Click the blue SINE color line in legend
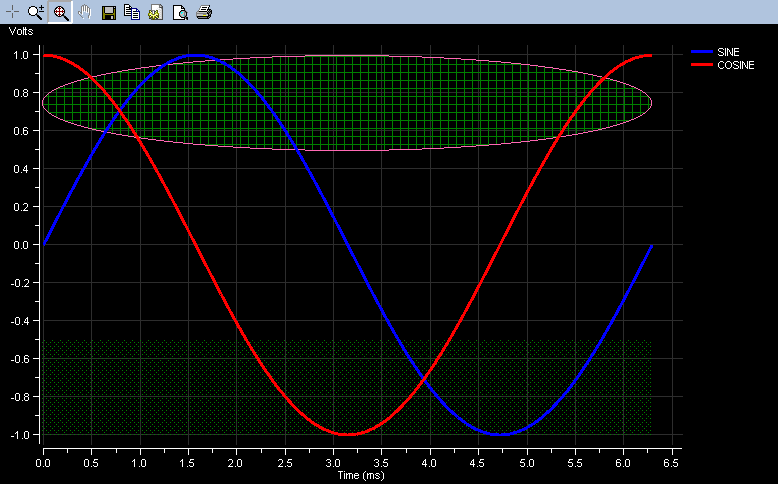 tap(702, 51)
